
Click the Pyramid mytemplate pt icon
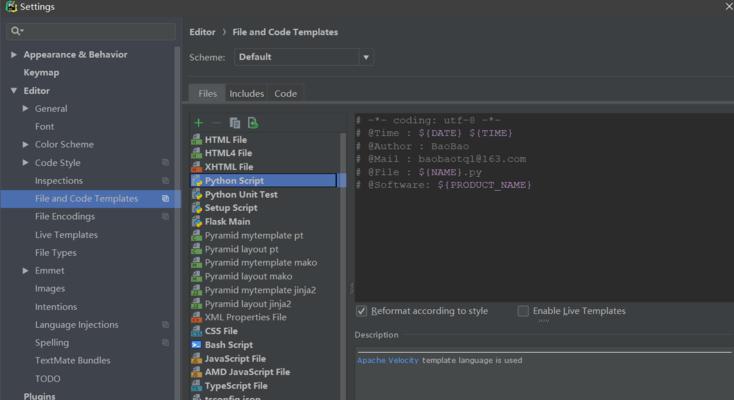(x=197, y=235)
